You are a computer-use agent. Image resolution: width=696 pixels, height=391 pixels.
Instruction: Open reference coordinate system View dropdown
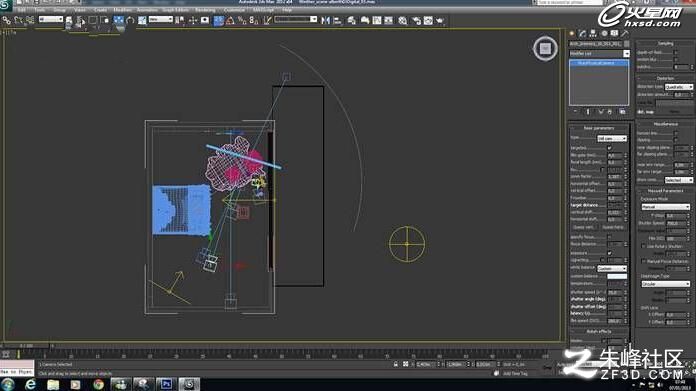tap(161, 20)
